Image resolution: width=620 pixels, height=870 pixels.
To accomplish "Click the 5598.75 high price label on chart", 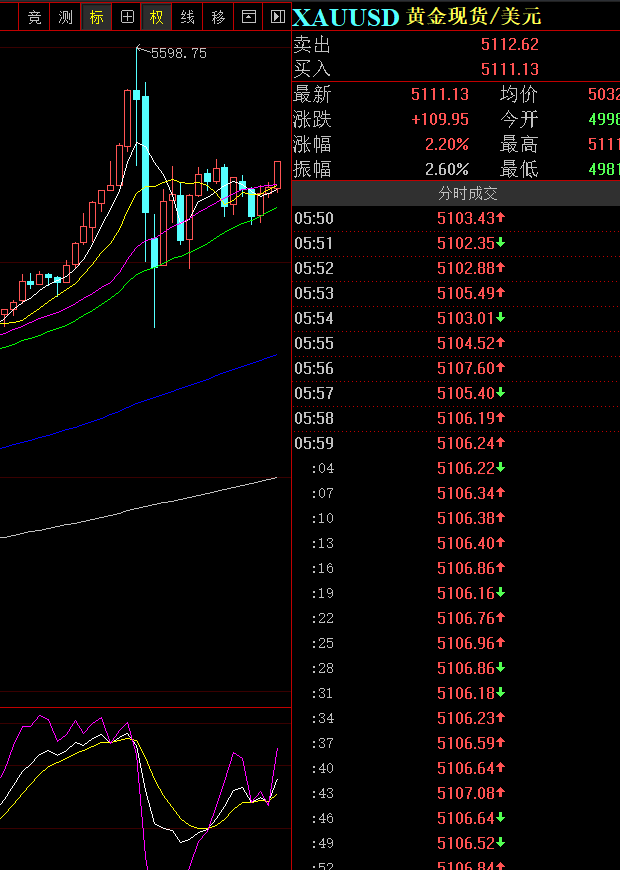I will [178, 53].
